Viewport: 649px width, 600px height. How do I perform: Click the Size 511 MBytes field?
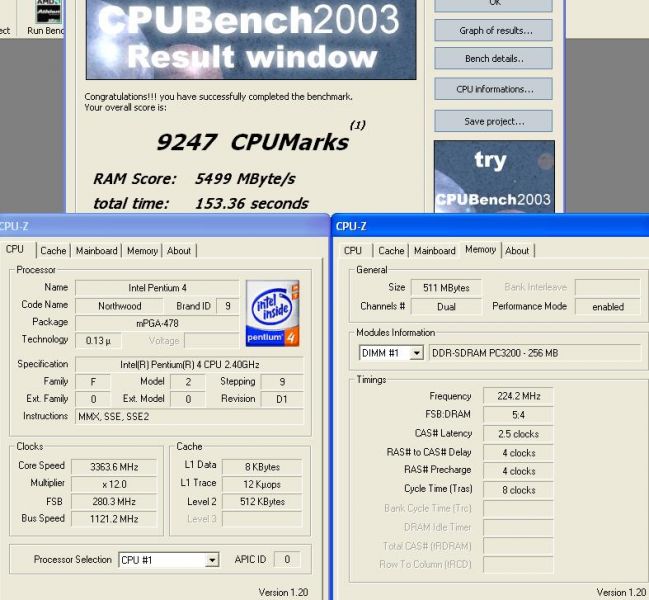click(446, 288)
